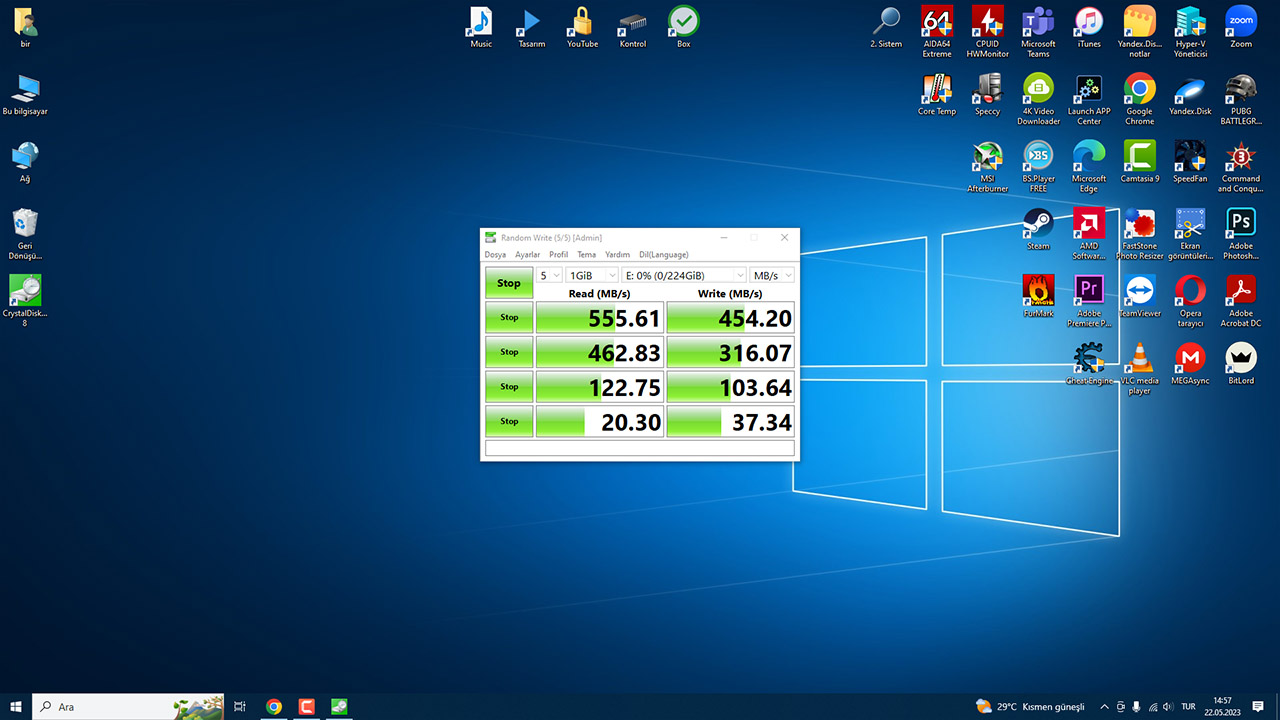Open the Tema menu
Image resolution: width=1280 pixels, height=720 pixels.
tap(586, 255)
